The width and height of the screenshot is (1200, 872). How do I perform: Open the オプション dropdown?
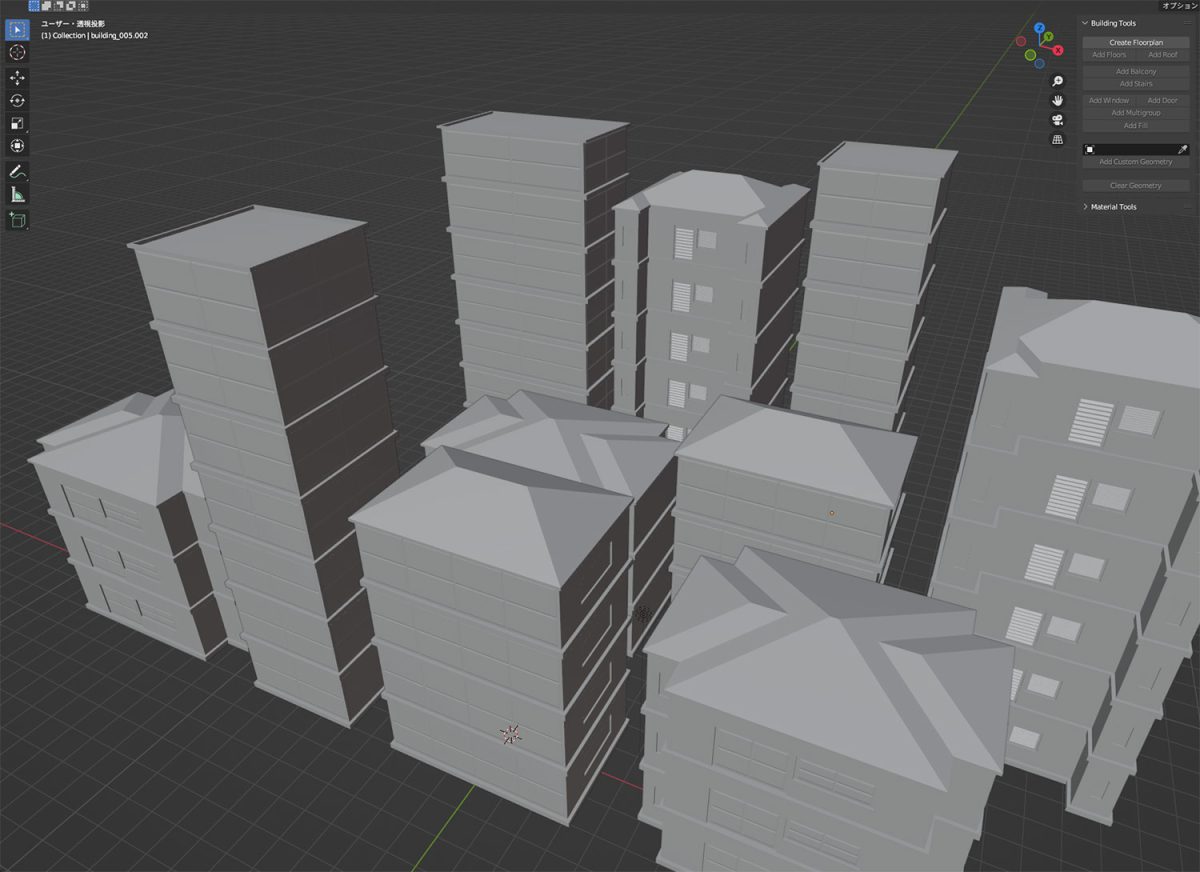click(1178, 6)
